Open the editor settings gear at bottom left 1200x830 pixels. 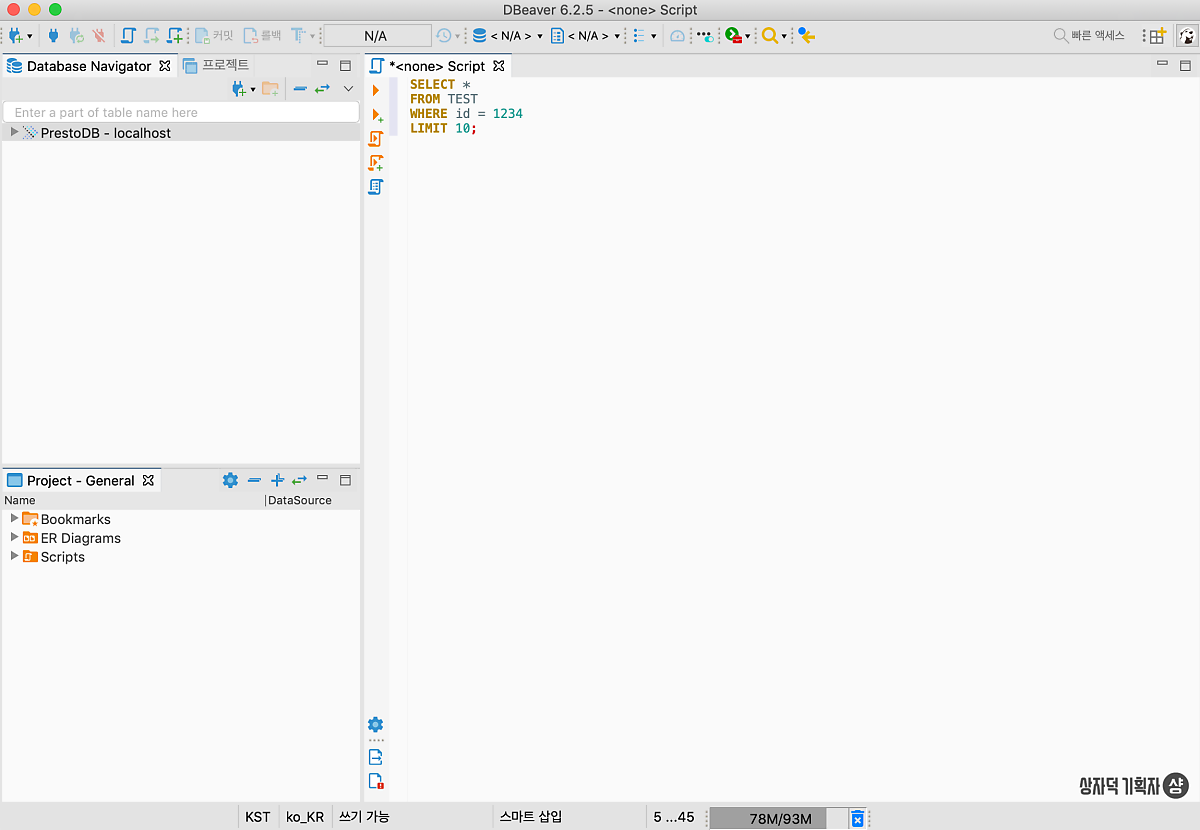point(376,724)
